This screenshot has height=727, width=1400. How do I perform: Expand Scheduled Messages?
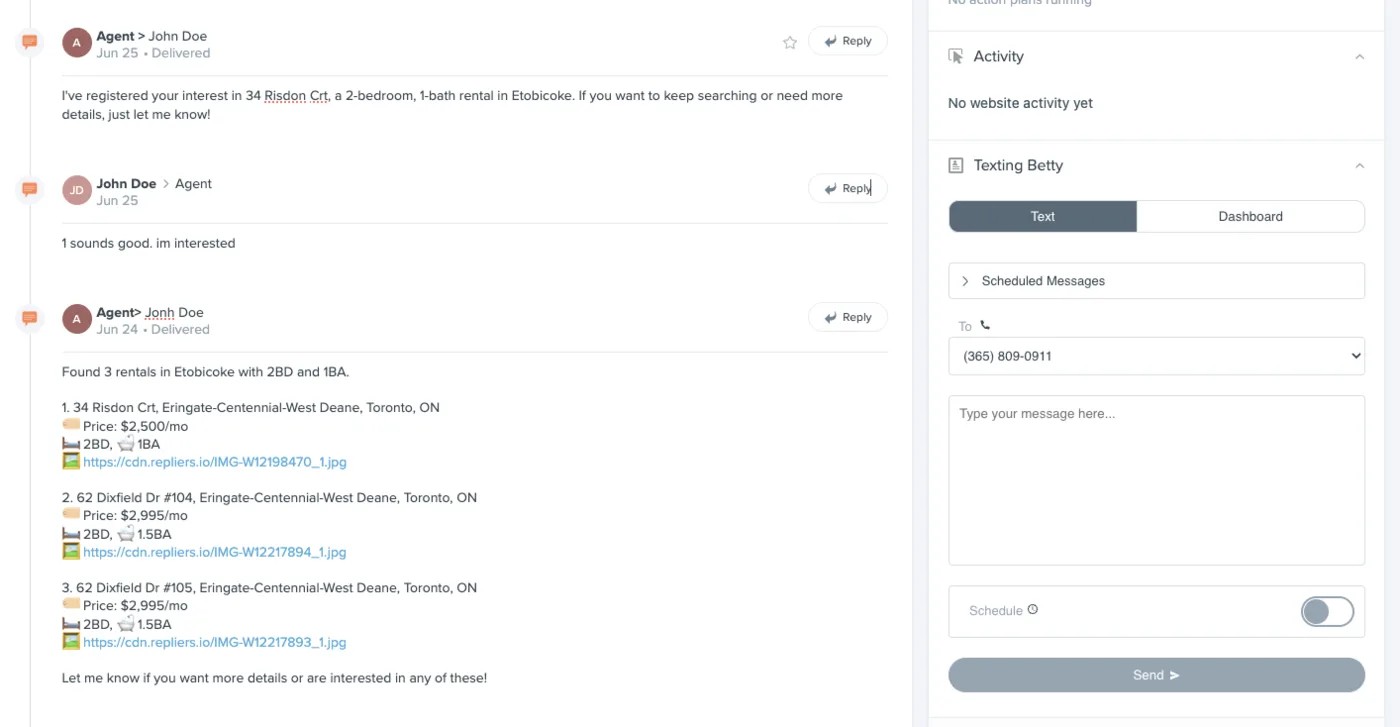(x=1156, y=281)
